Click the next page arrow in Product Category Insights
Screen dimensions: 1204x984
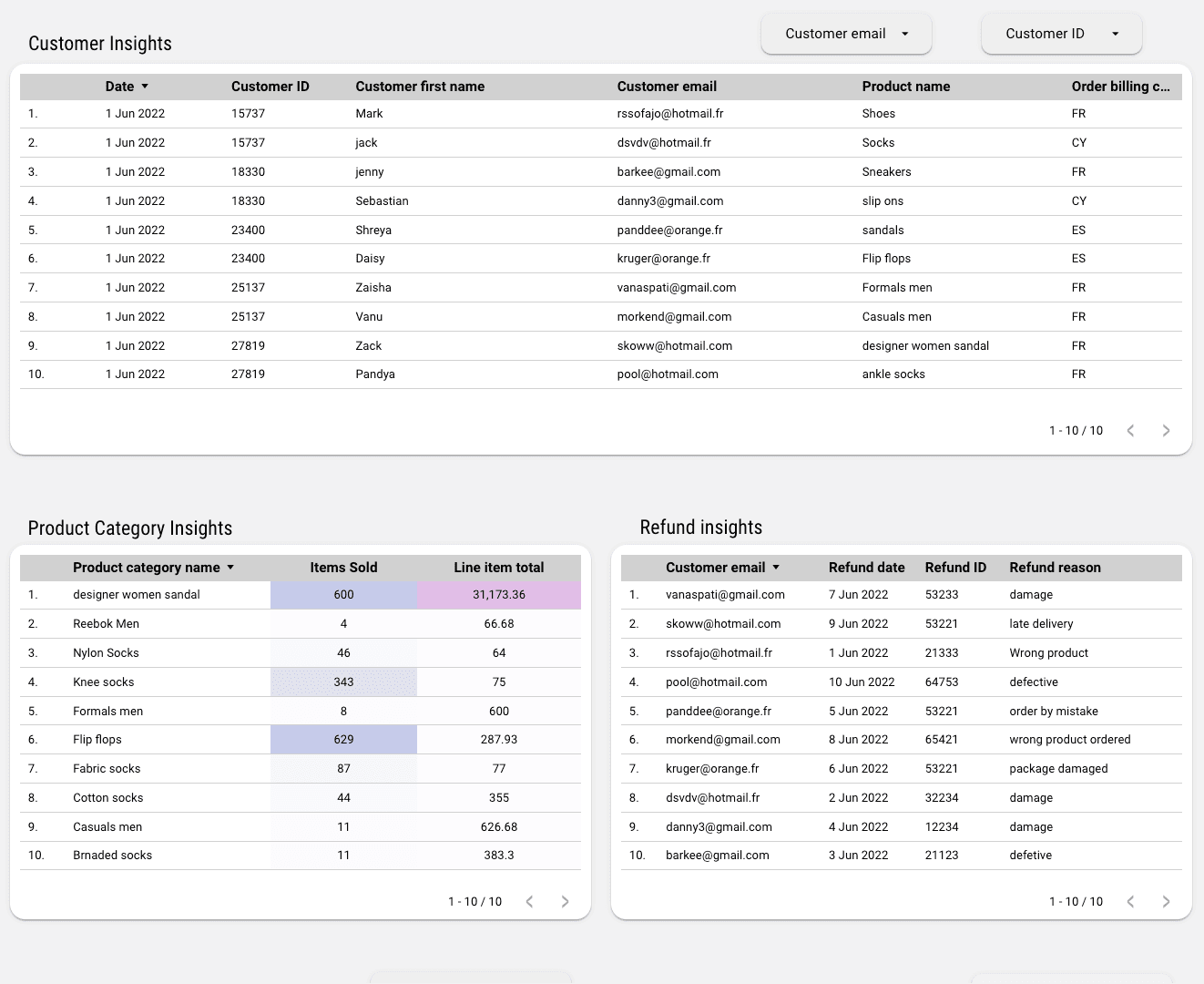(565, 901)
